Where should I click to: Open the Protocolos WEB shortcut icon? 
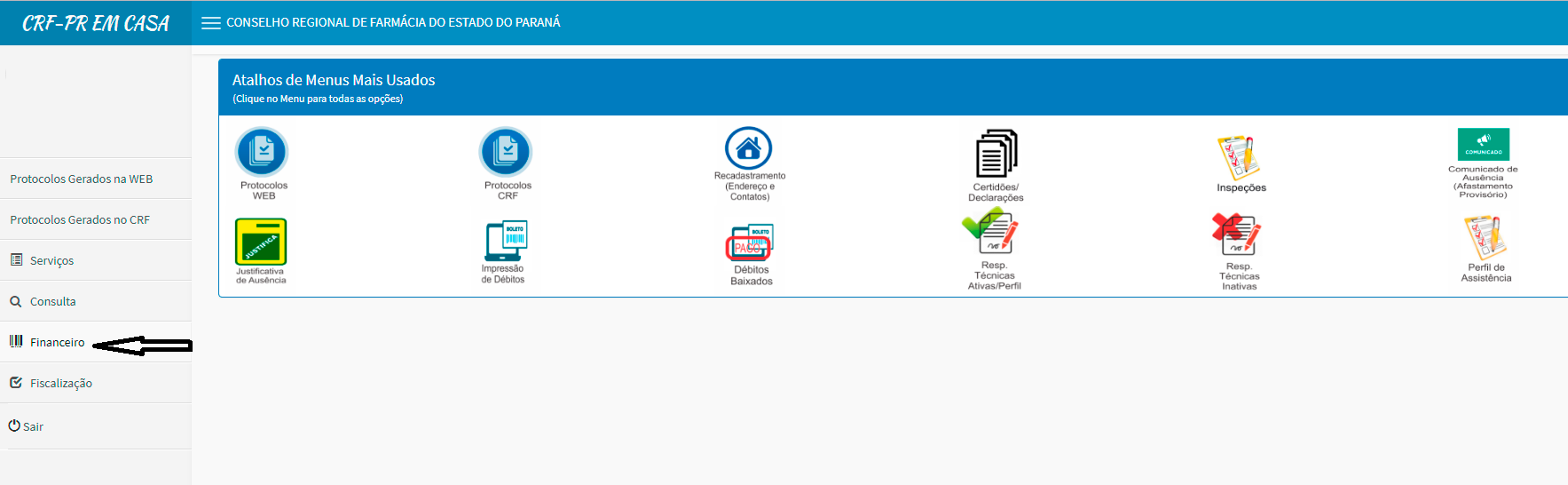pyautogui.click(x=262, y=152)
